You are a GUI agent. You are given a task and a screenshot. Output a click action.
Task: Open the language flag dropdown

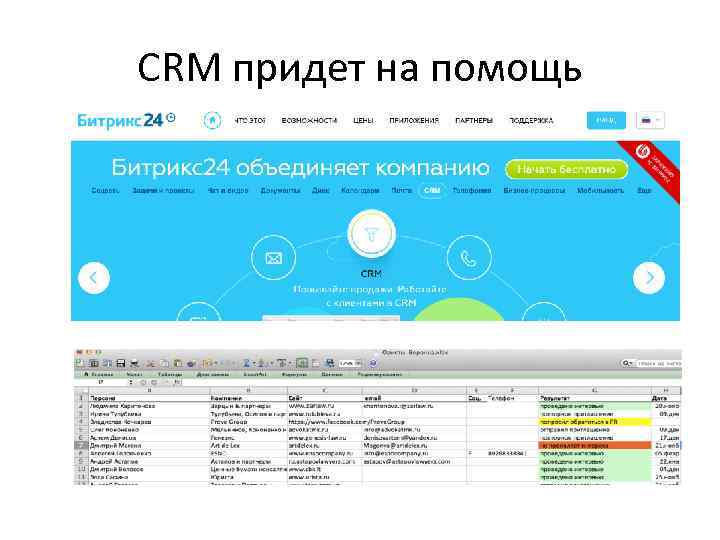(650, 120)
